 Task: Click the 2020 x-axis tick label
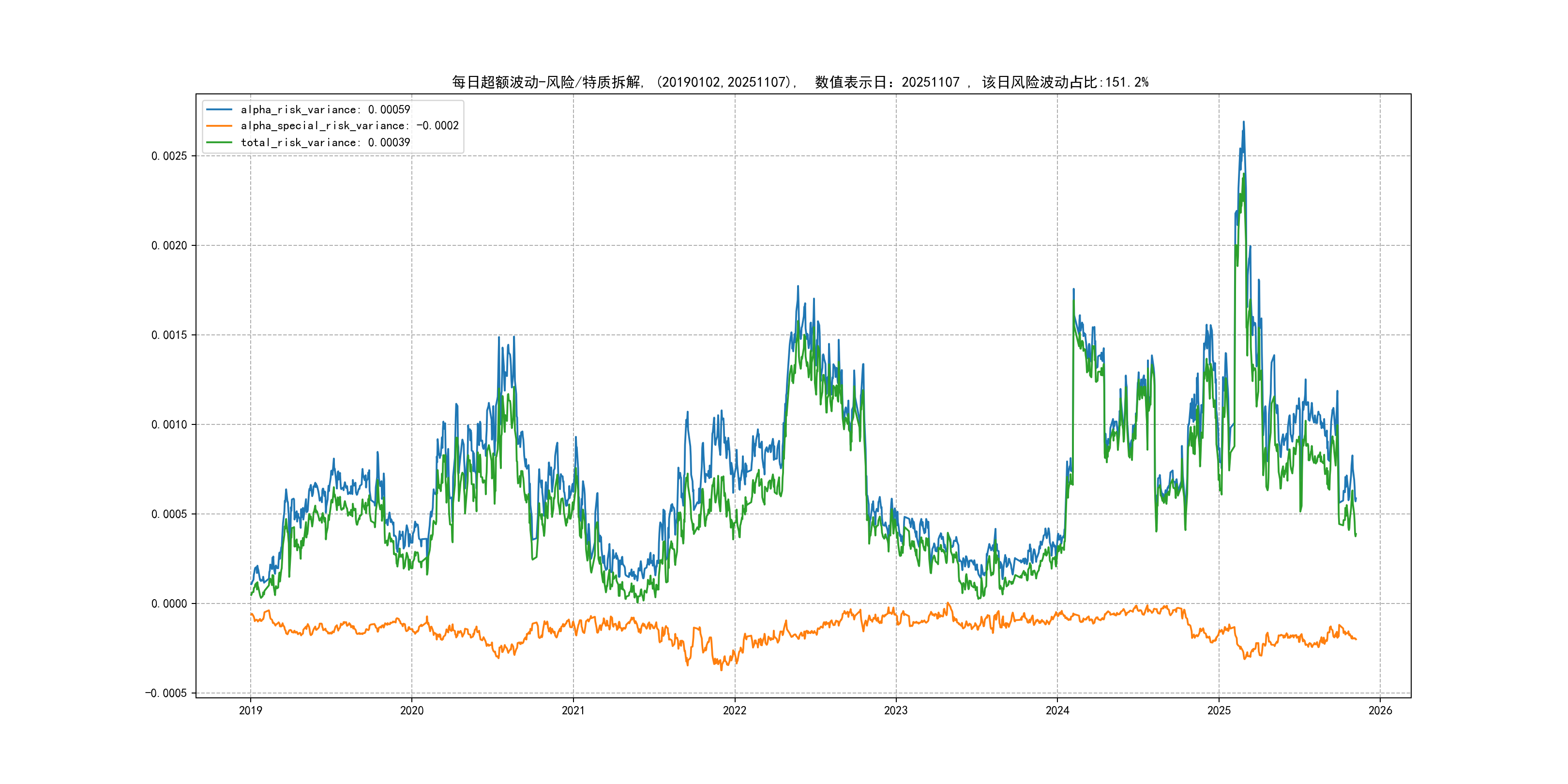tap(411, 710)
